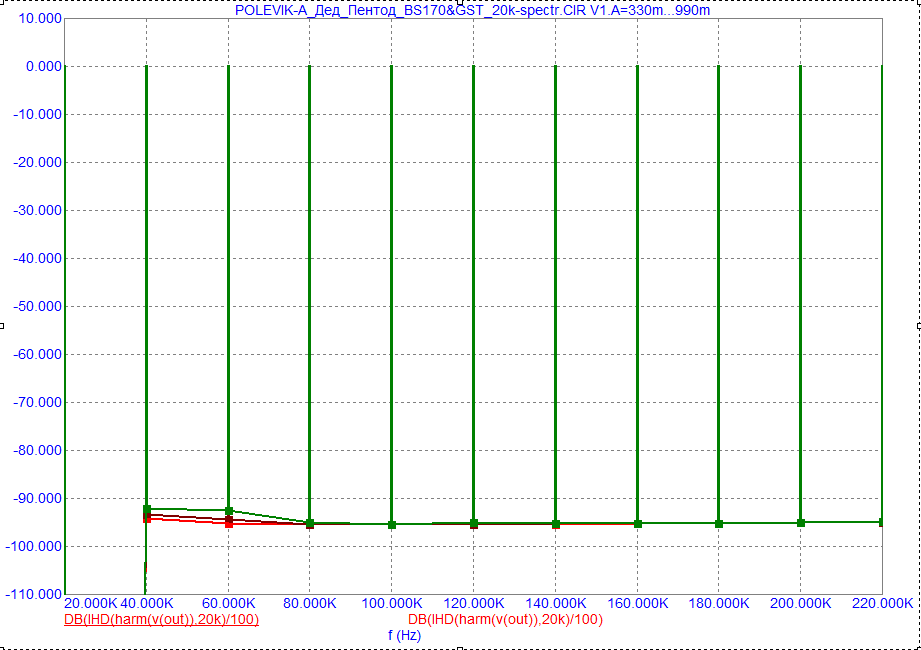Click the 10.000 y-axis value

tap(40, 19)
